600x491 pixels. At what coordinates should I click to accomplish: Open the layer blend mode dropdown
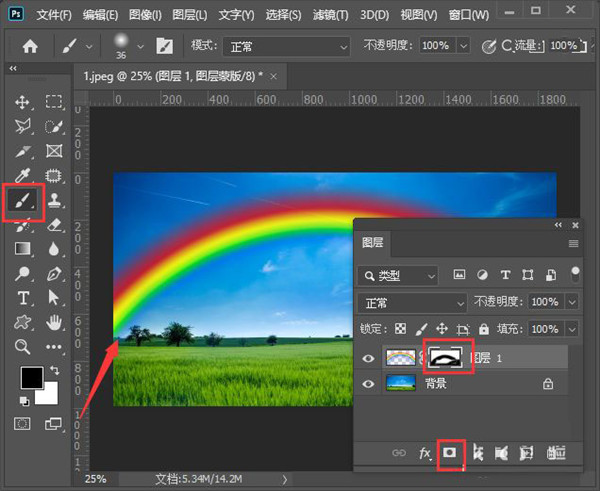pos(411,302)
